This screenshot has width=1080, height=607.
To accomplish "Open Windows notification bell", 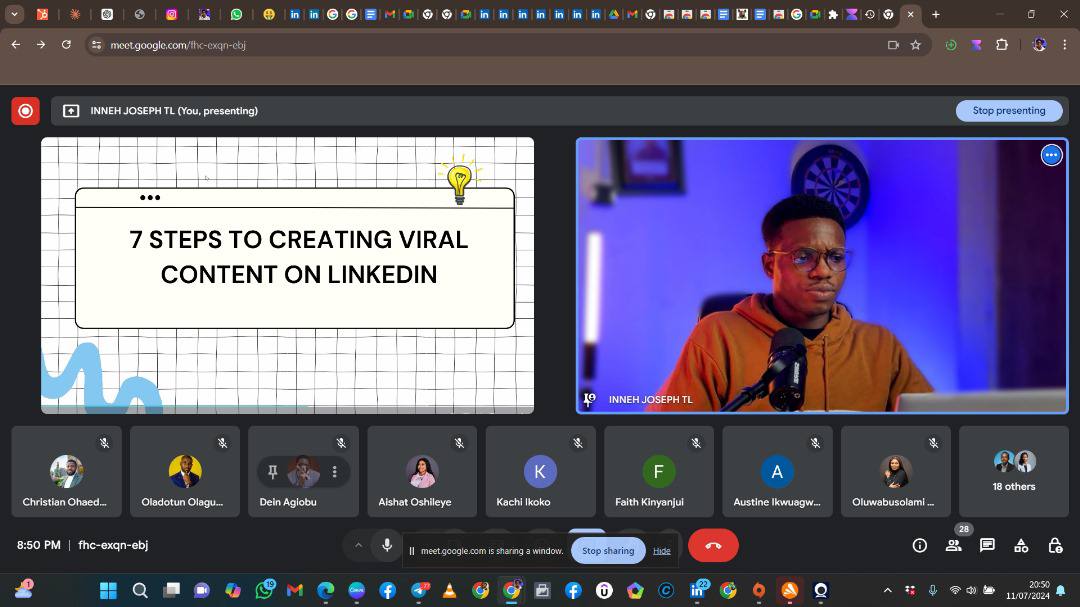I will (x=1061, y=590).
